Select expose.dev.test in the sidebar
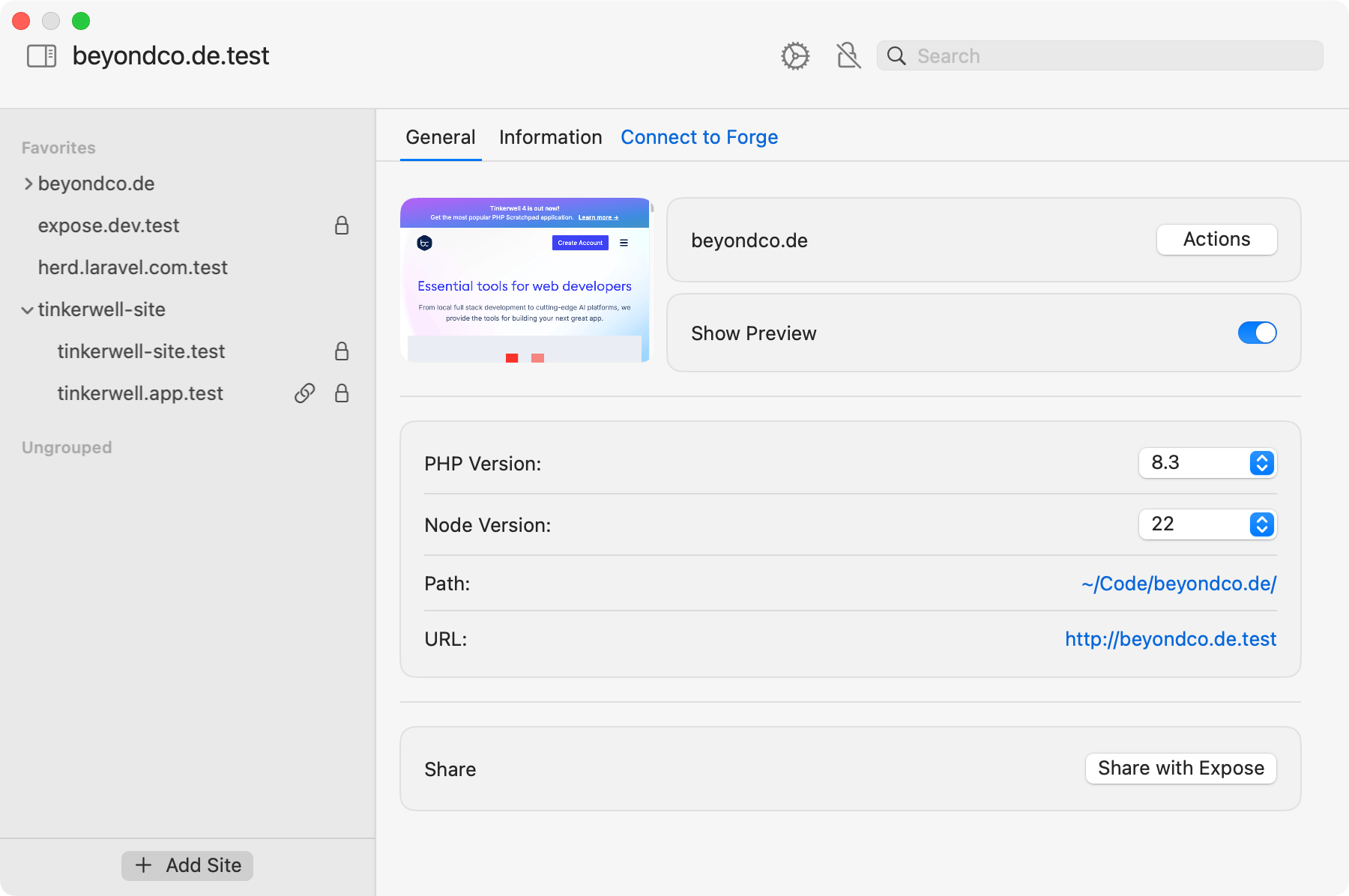The image size is (1349, 896). (109, 225)
